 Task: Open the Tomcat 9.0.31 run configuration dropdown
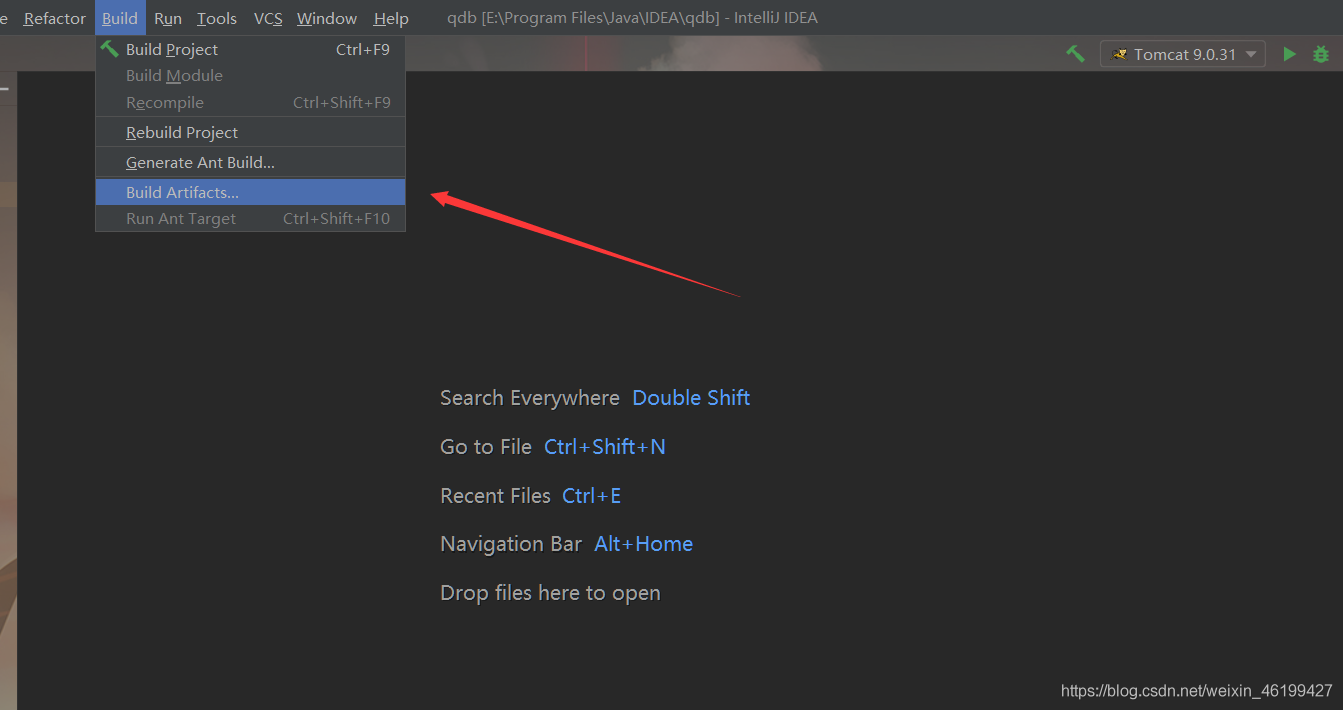[1183, 54]
